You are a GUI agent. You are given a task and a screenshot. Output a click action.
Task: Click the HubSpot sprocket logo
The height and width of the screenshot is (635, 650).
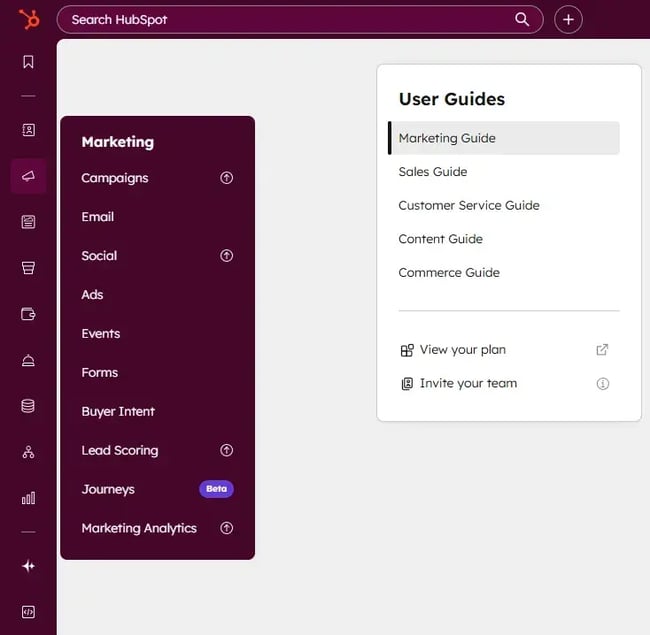pyautogui.click(x=29, y=19)
